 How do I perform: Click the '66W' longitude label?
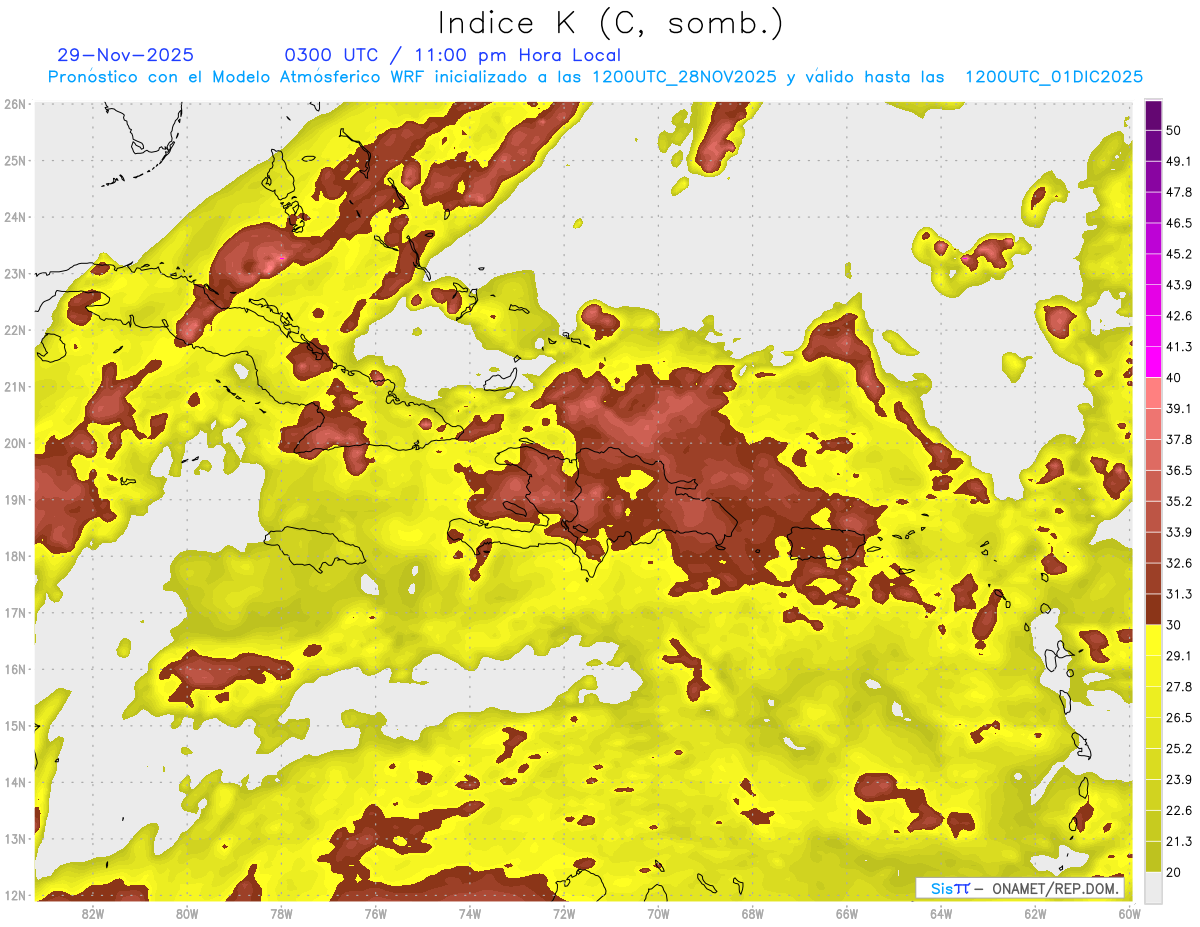pyautogui.click(x=846, y=914)
